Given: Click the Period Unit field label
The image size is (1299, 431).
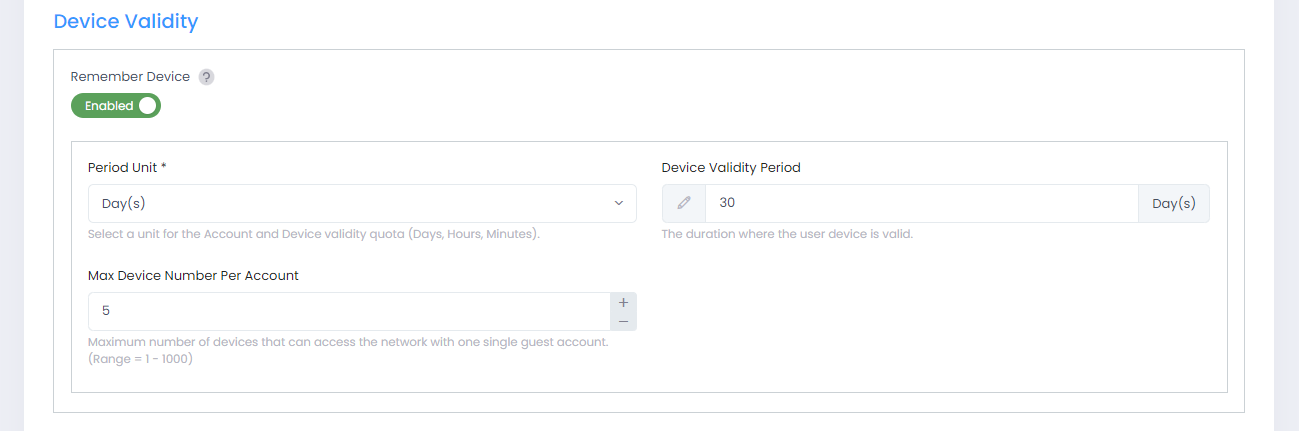Looking at the screenshot, I should (127, 168).
